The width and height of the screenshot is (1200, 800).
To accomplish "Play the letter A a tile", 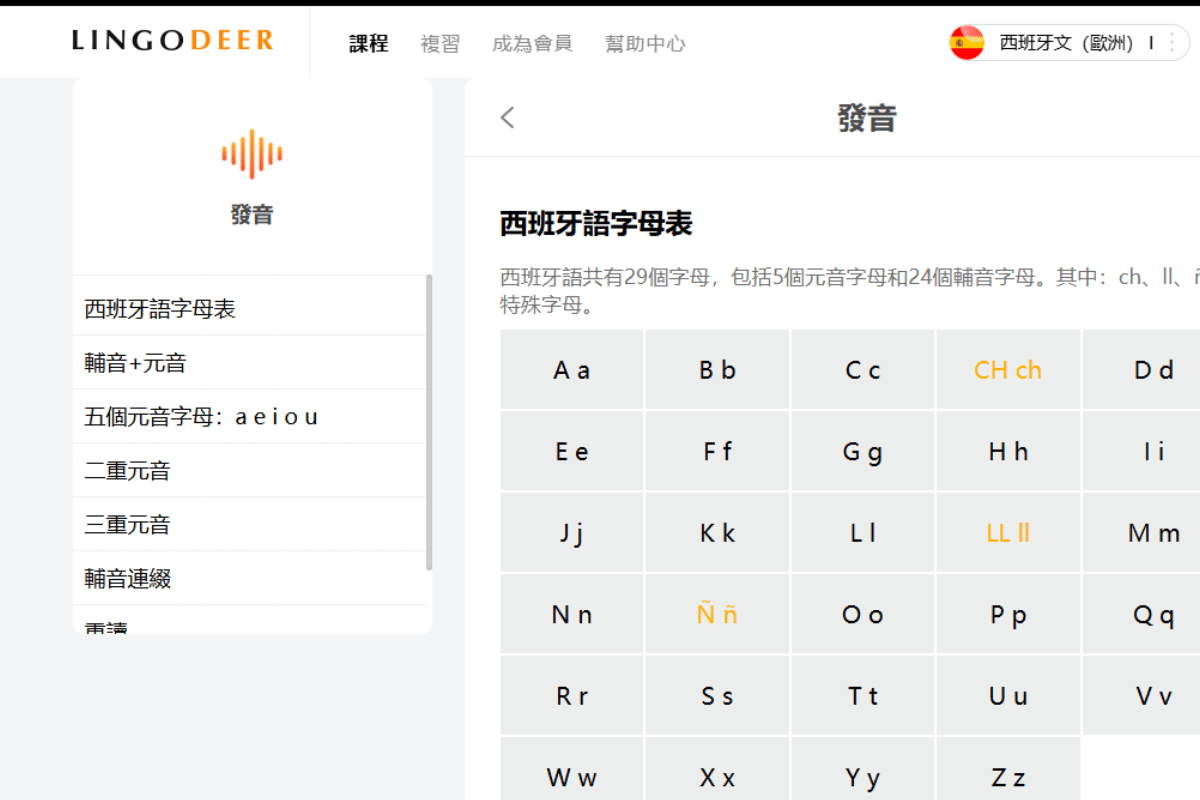I will point(571,369).
